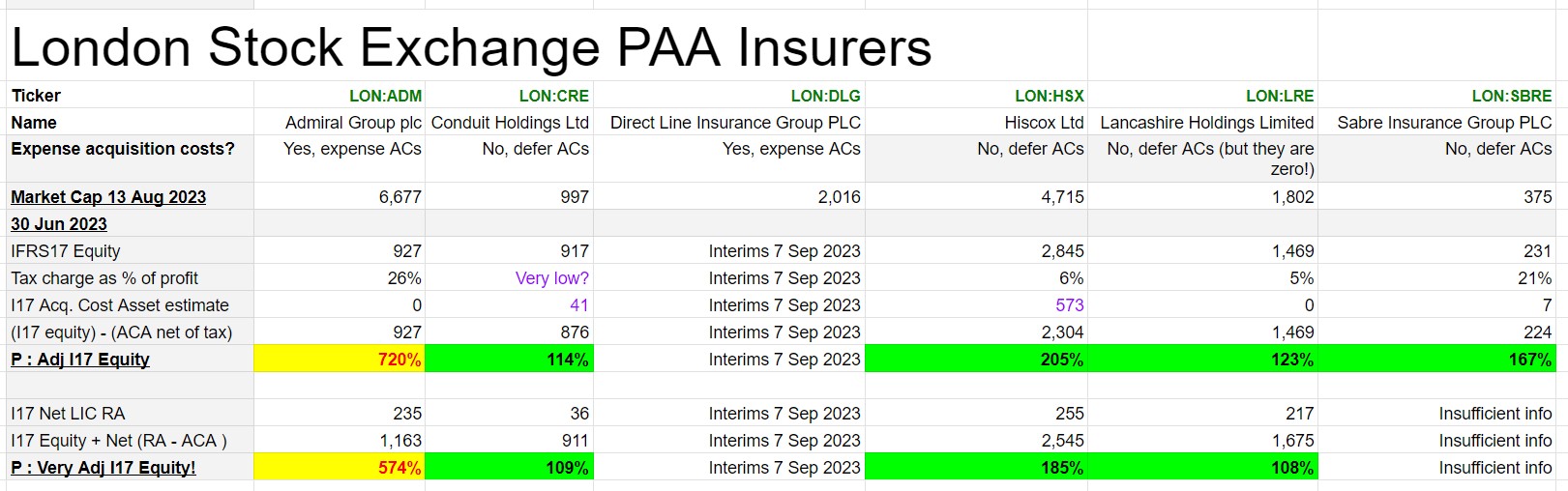This screenshot has height=491, width=1568.
Task: Select the green 167% Sabre cell
Action: coord(1436,360)
